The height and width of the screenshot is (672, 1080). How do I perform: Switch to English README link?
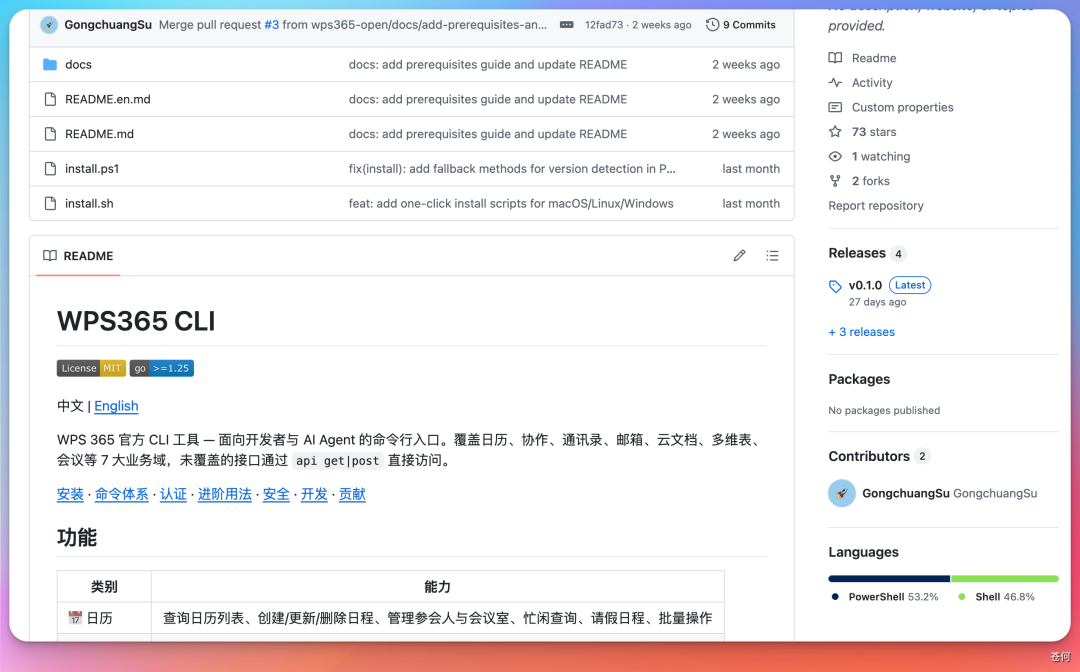coord(116,406)
